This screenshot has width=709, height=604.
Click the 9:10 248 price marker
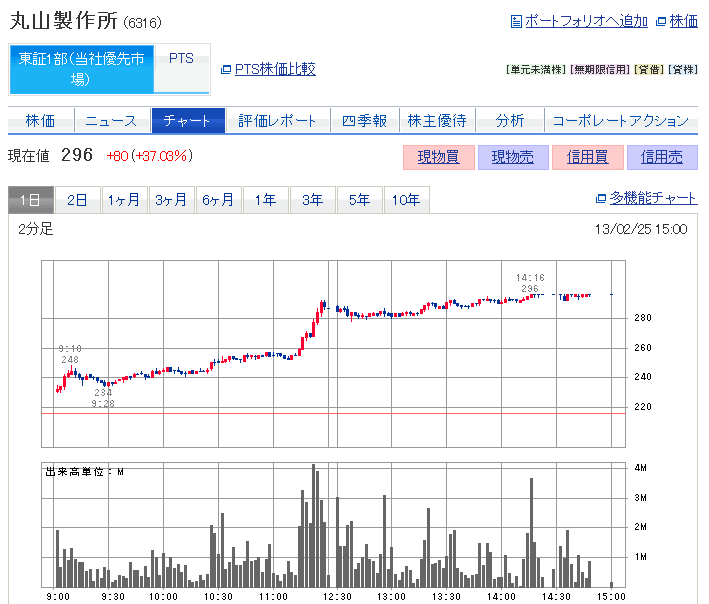click(70, 354)
